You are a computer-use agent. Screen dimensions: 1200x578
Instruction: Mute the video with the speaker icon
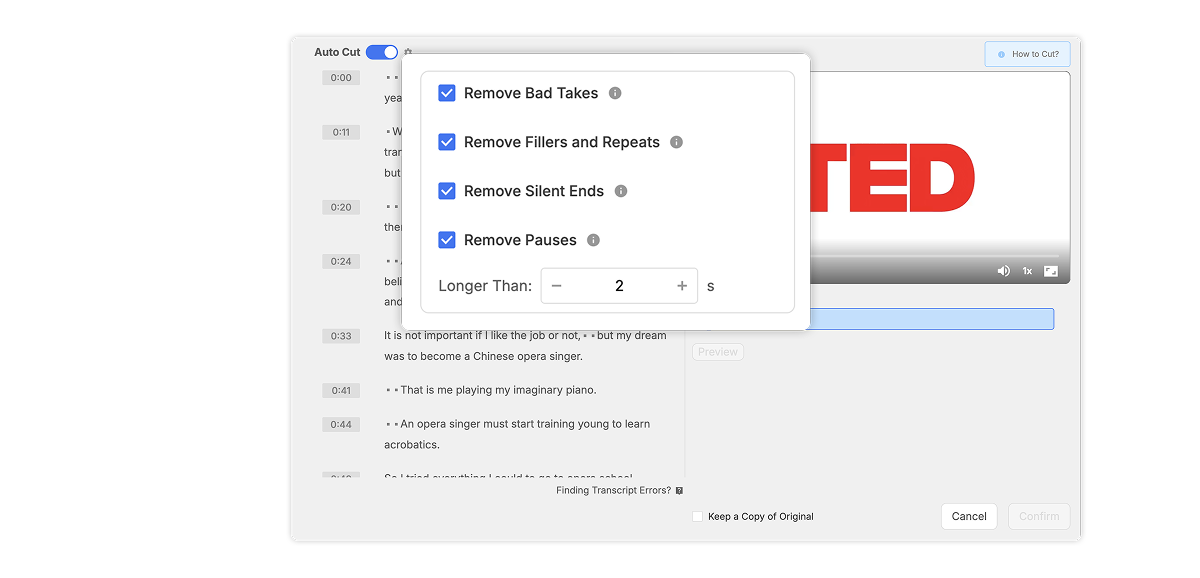point(1003,270)
